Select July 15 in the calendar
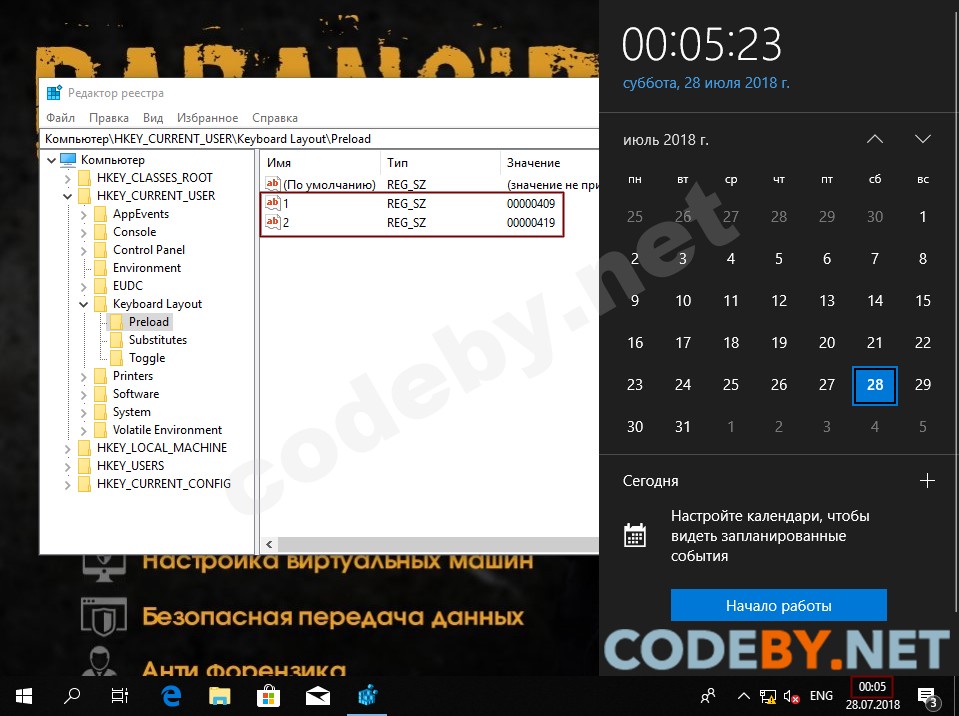Screen dimensions: 959x716 923,300
